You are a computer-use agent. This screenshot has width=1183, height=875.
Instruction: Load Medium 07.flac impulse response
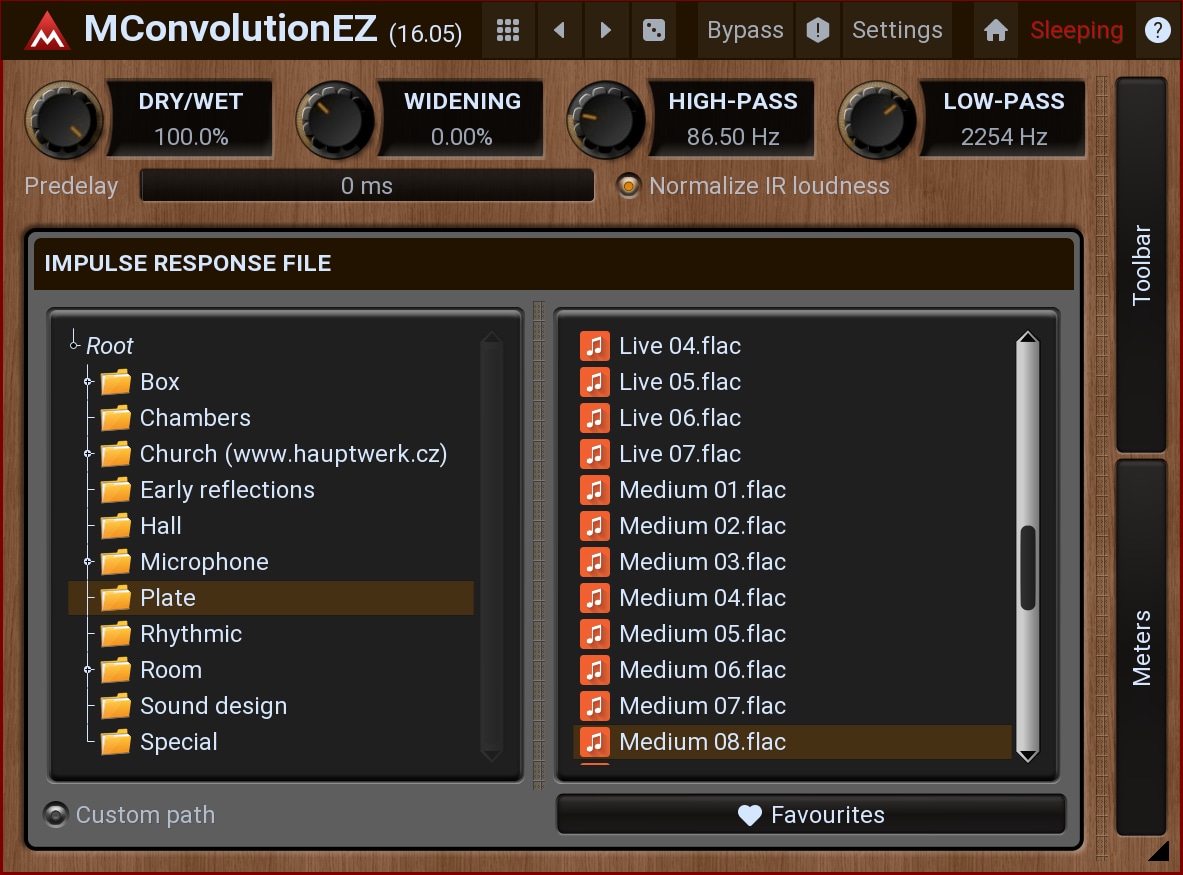tap(792, 705)
